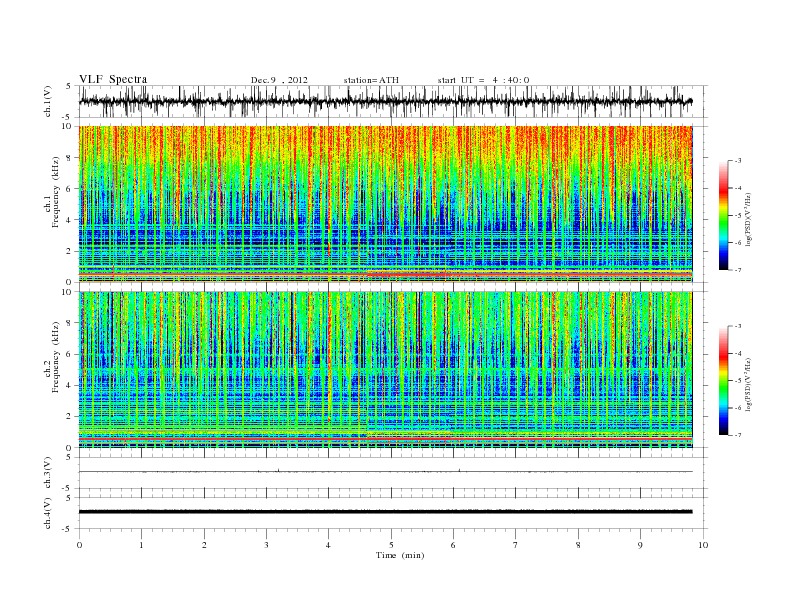Screen dimensions: 792x612
Task: Click the "4" kHz tick of ch.2 spectrogram
Action: pyautogui.click(x=69, y=385)
